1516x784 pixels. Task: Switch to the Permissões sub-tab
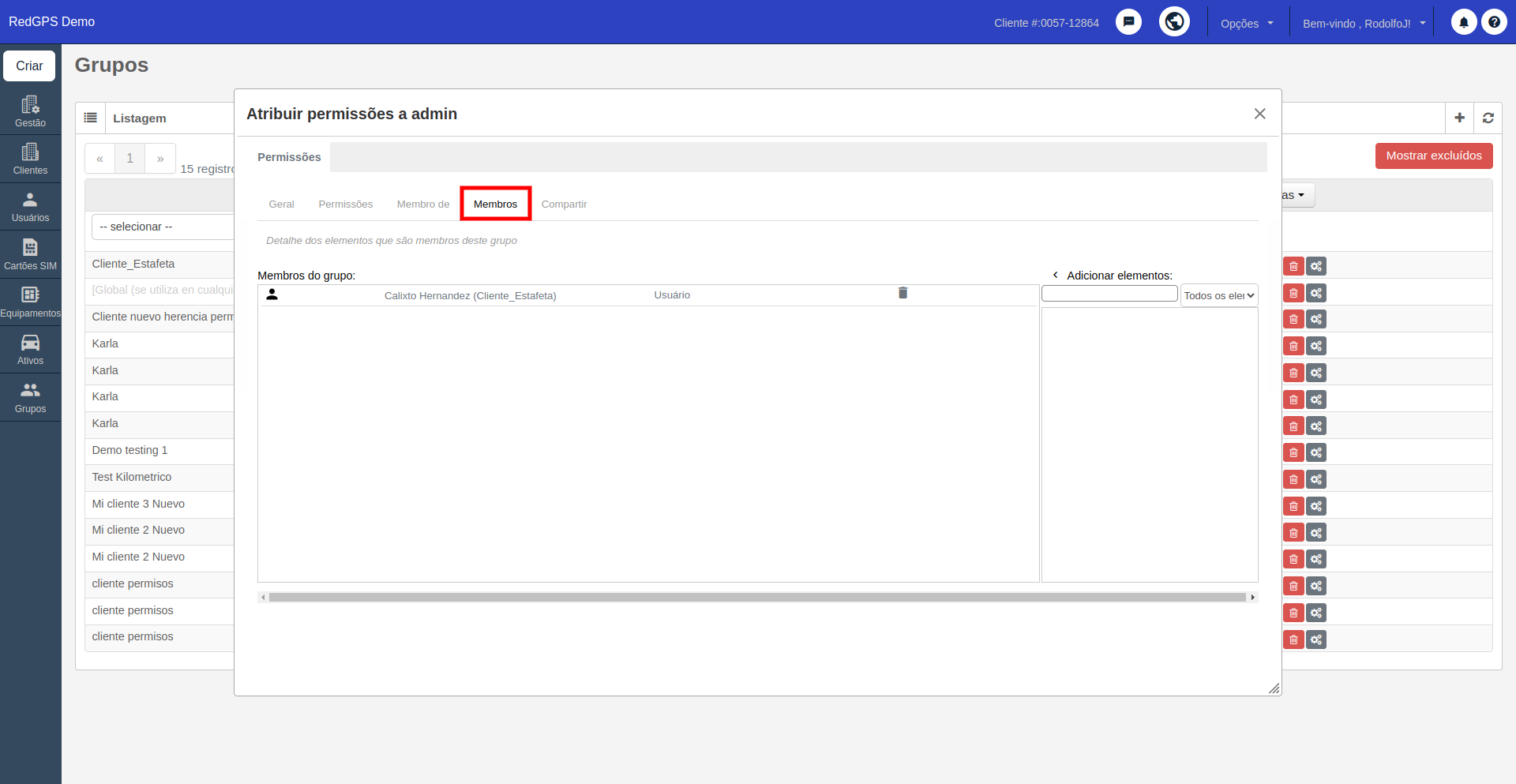346,204
